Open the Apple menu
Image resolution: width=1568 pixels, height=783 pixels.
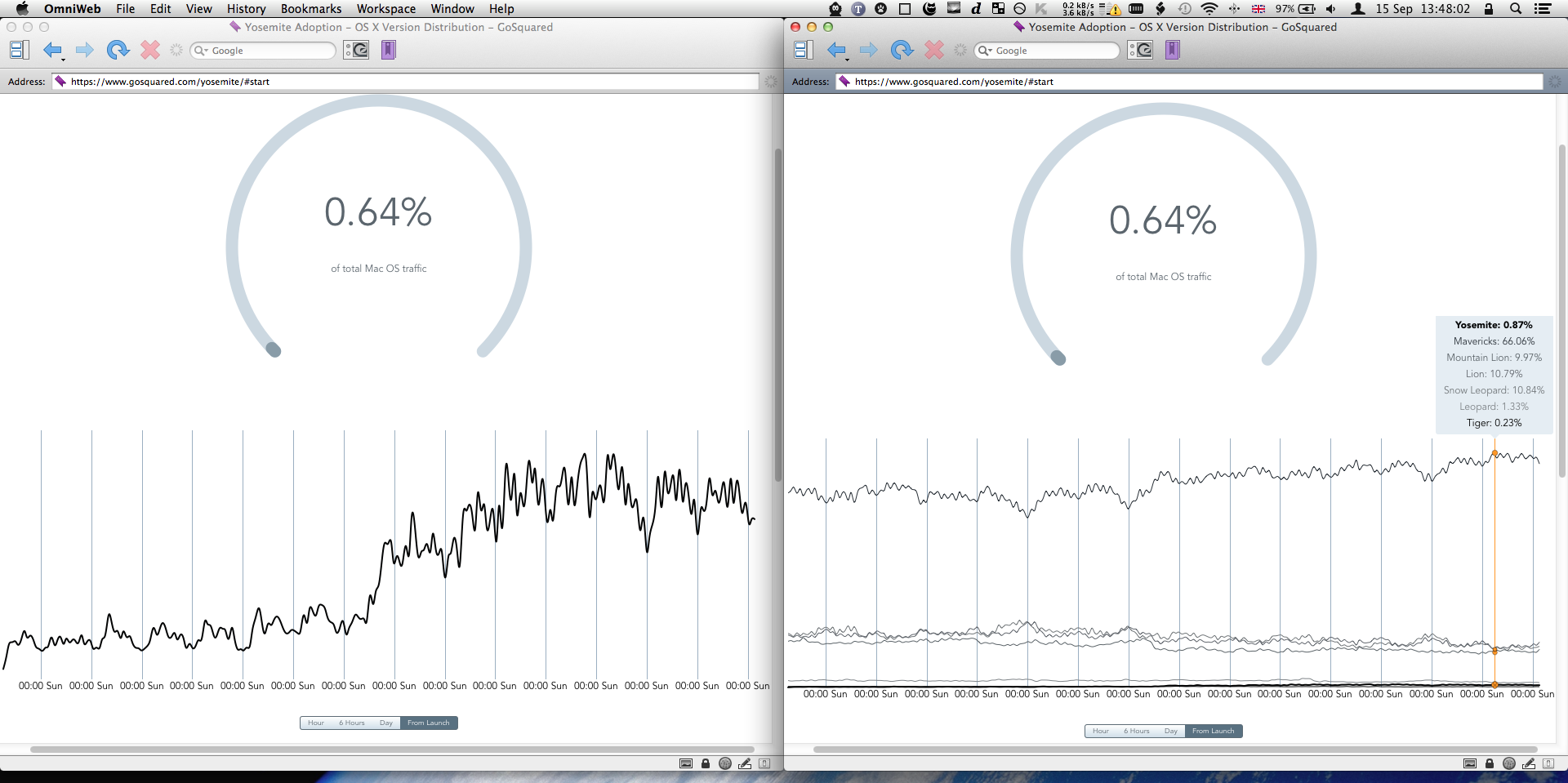[x=22, y=9]
